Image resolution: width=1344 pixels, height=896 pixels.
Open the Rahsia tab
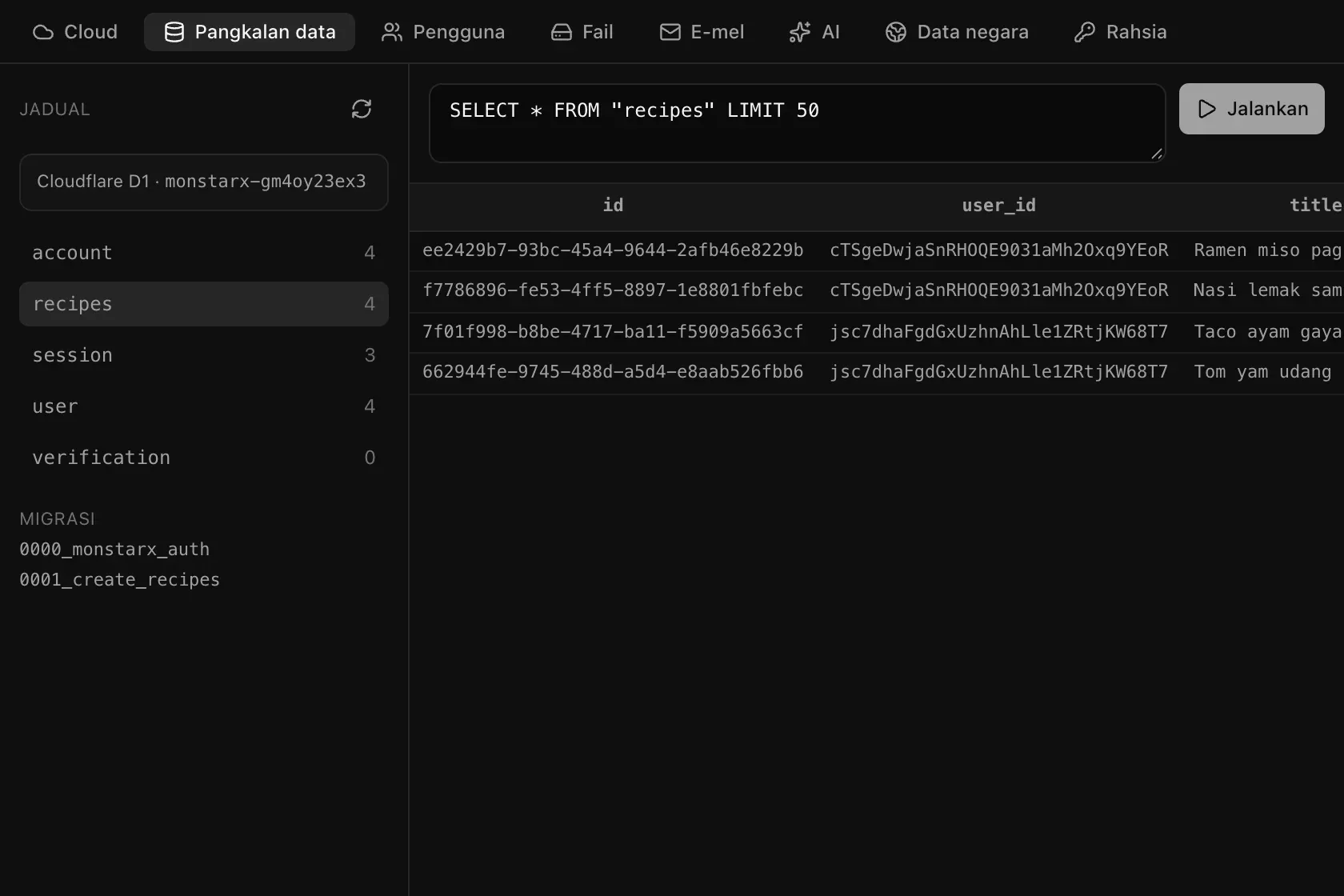coord(1121,32)
